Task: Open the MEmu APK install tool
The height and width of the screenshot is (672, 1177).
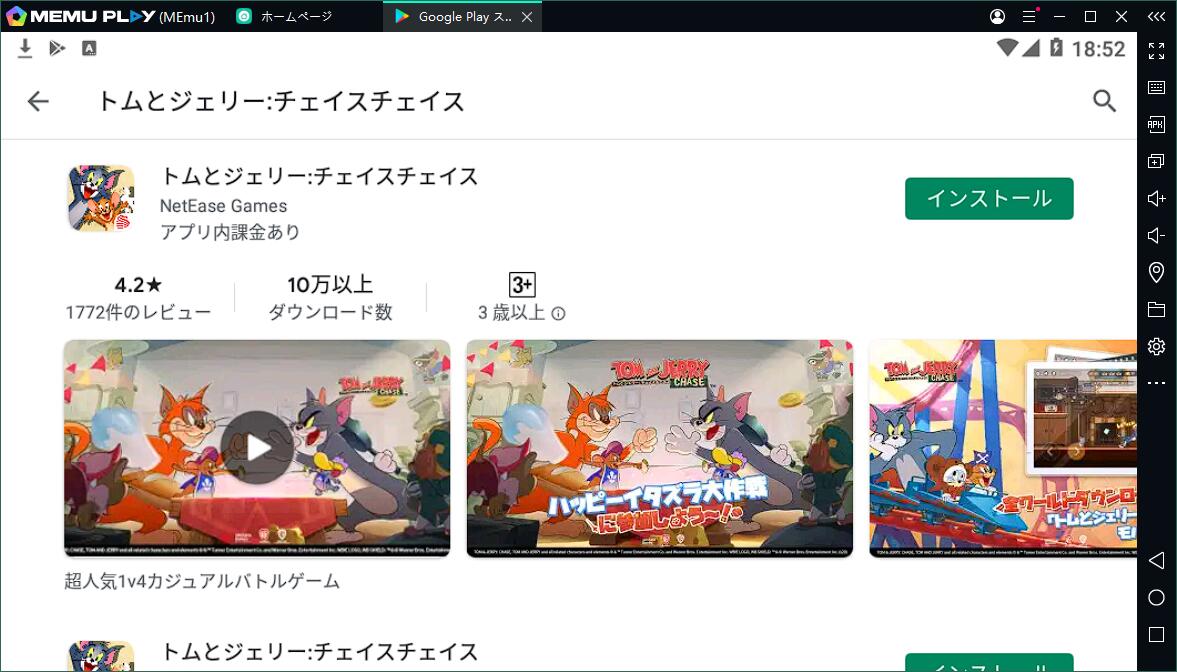Action: 1156,124
